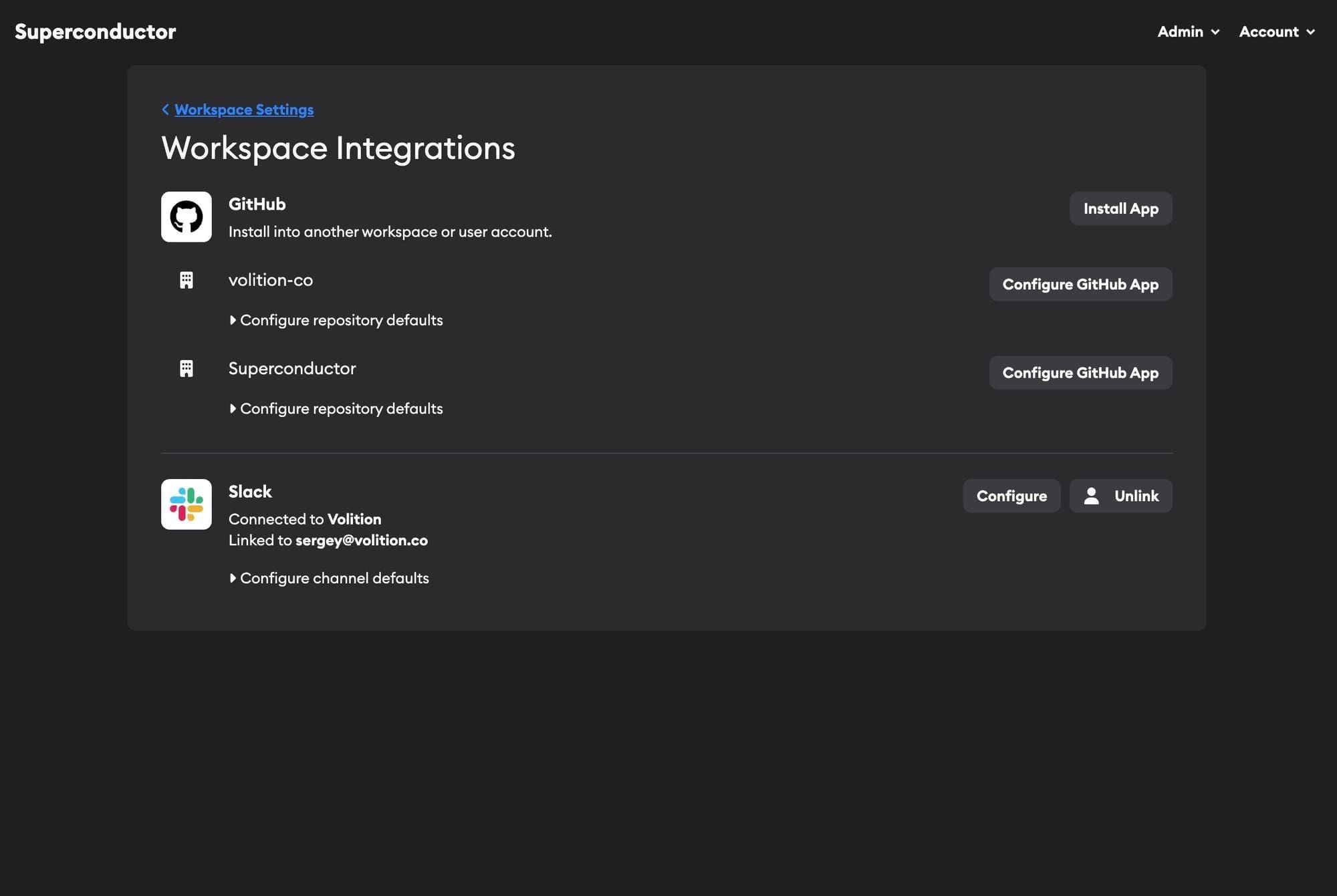Image resolution: width=1337 pixels, height=896 pixels.
Task: Expand repository defaults for volition-co
Action: click(337, 320)
